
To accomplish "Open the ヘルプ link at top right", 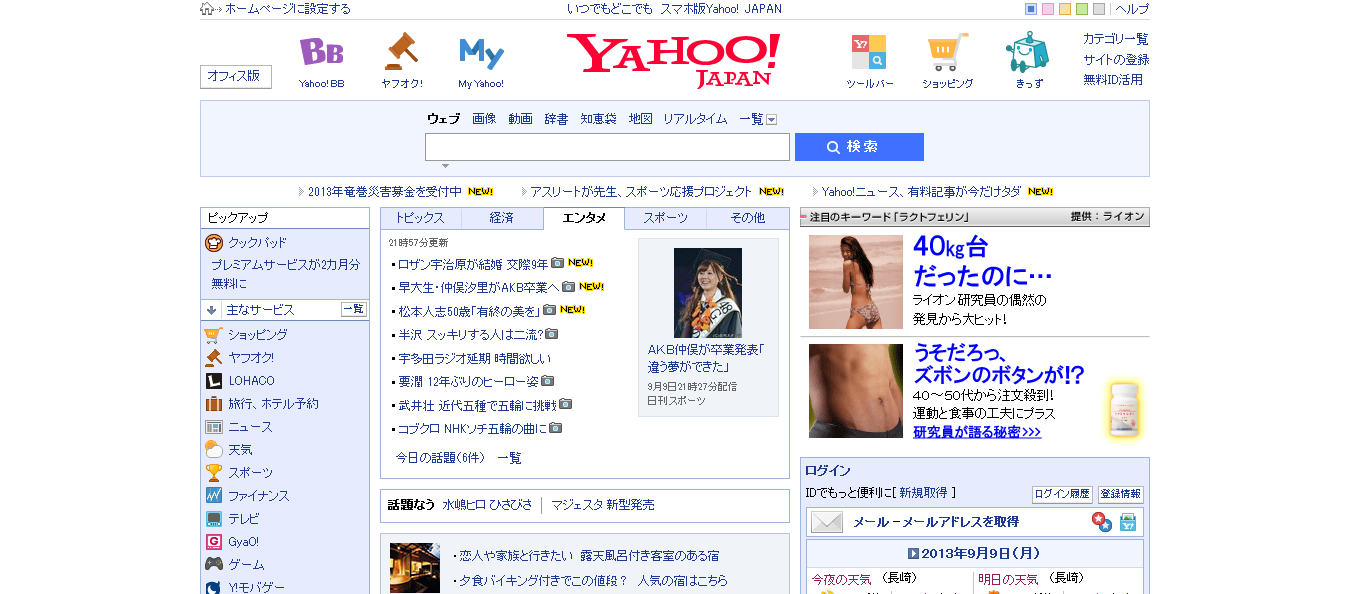I will pos(1132,9).
